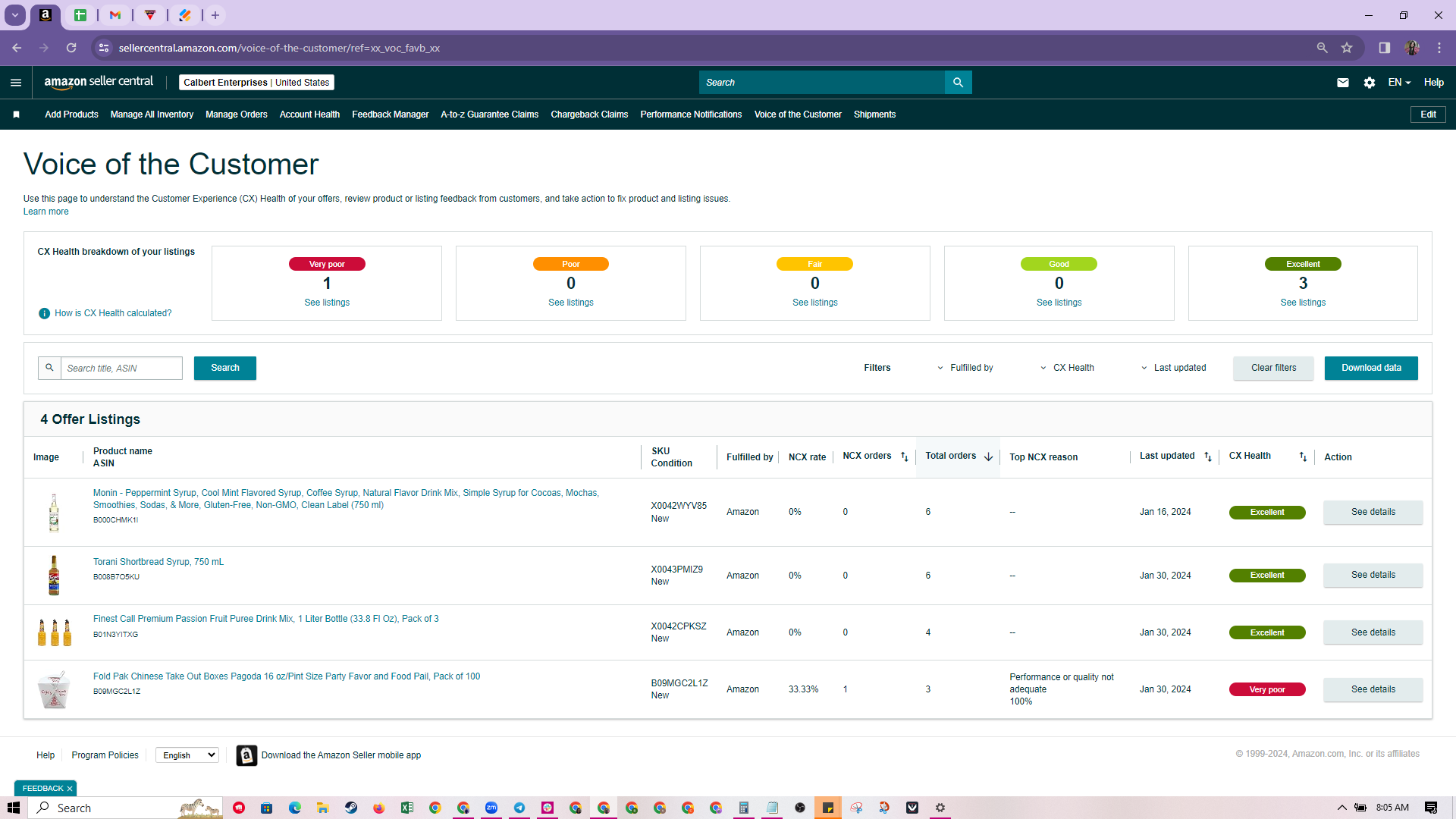The height and width of the screenshot is (819, 1456).
Task: Click the Windows Start button
Action: click(x=14, y=808)
